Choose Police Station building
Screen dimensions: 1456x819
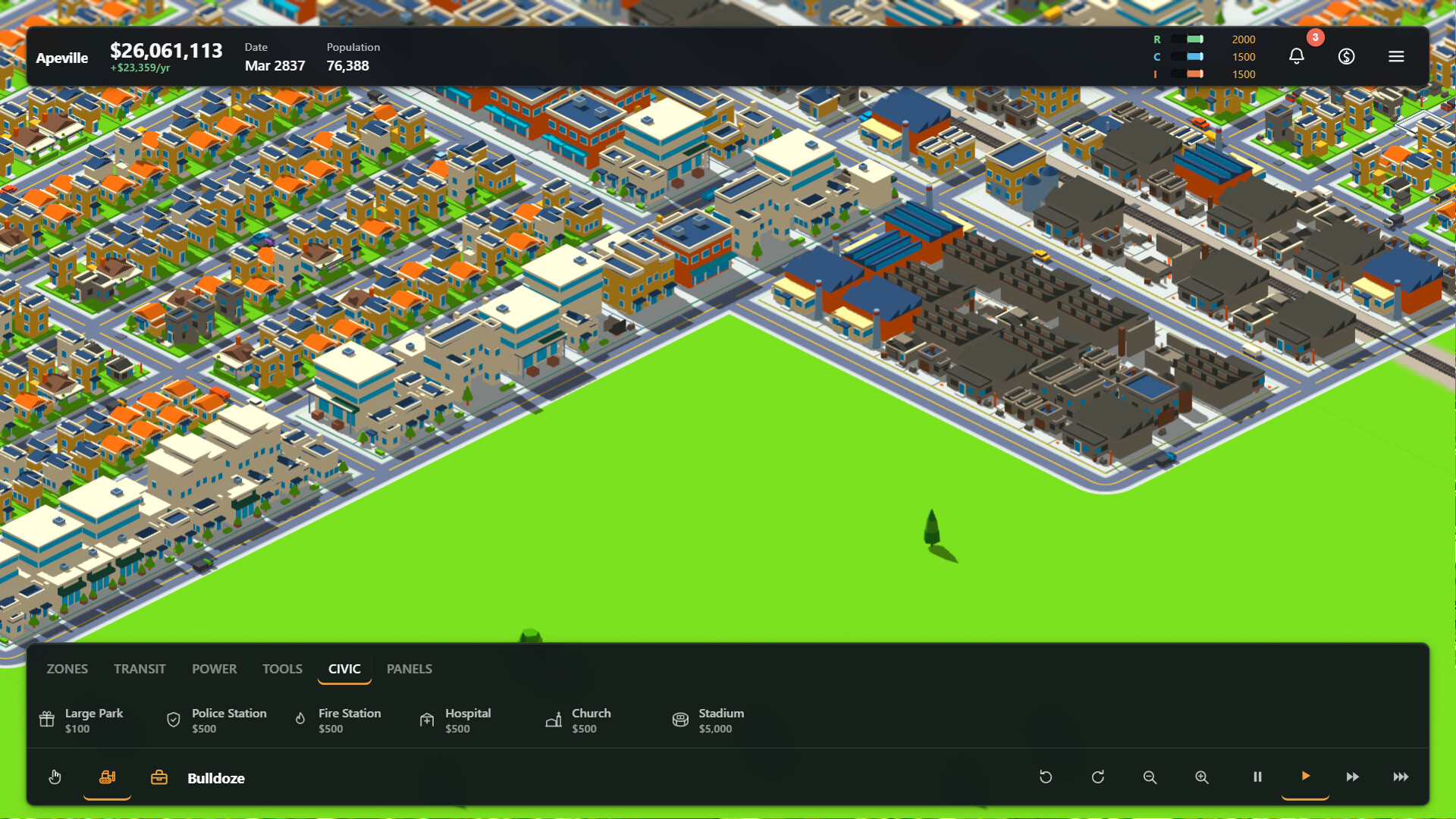(x=217, y=720)
